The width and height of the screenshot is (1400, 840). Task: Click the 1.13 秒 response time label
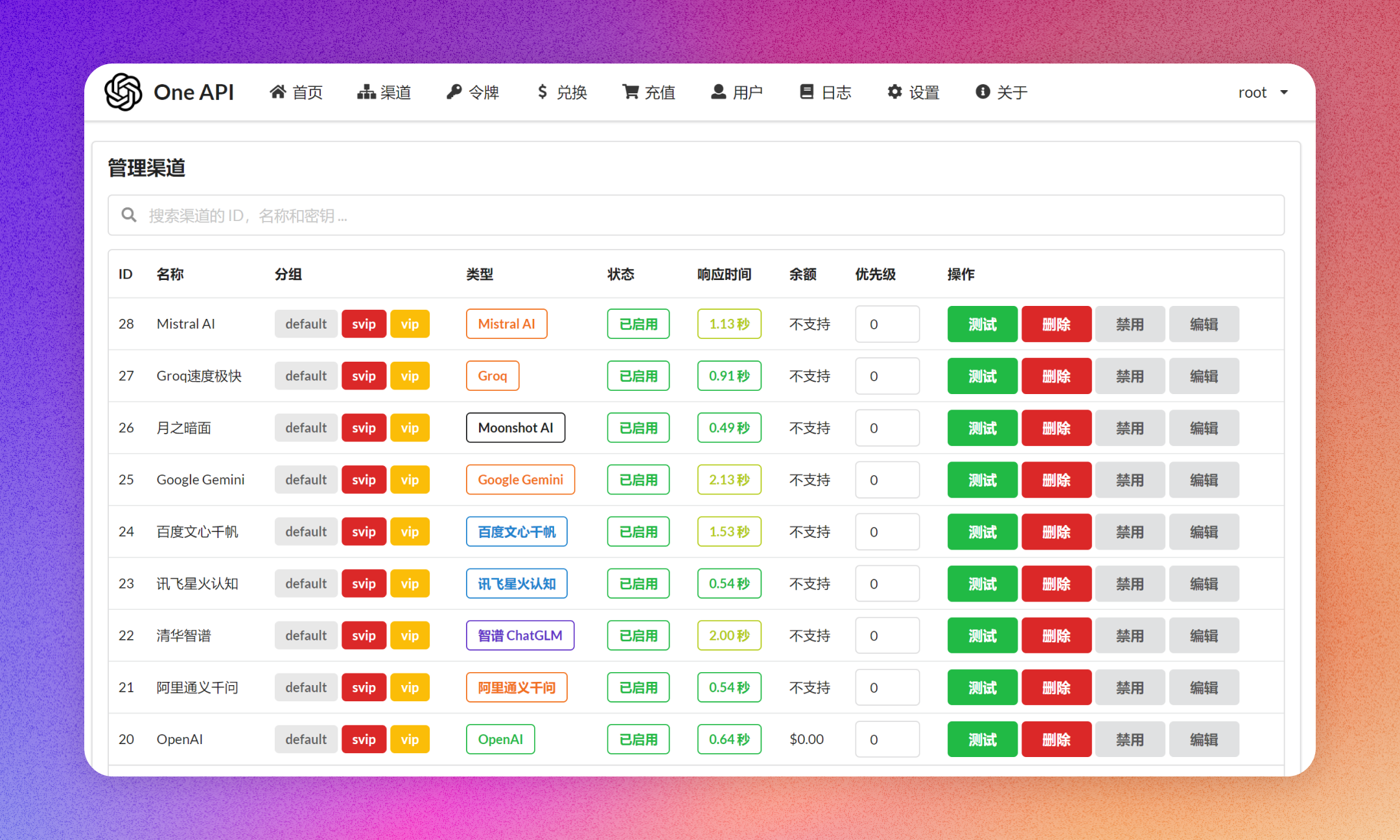tap(729, 324)
